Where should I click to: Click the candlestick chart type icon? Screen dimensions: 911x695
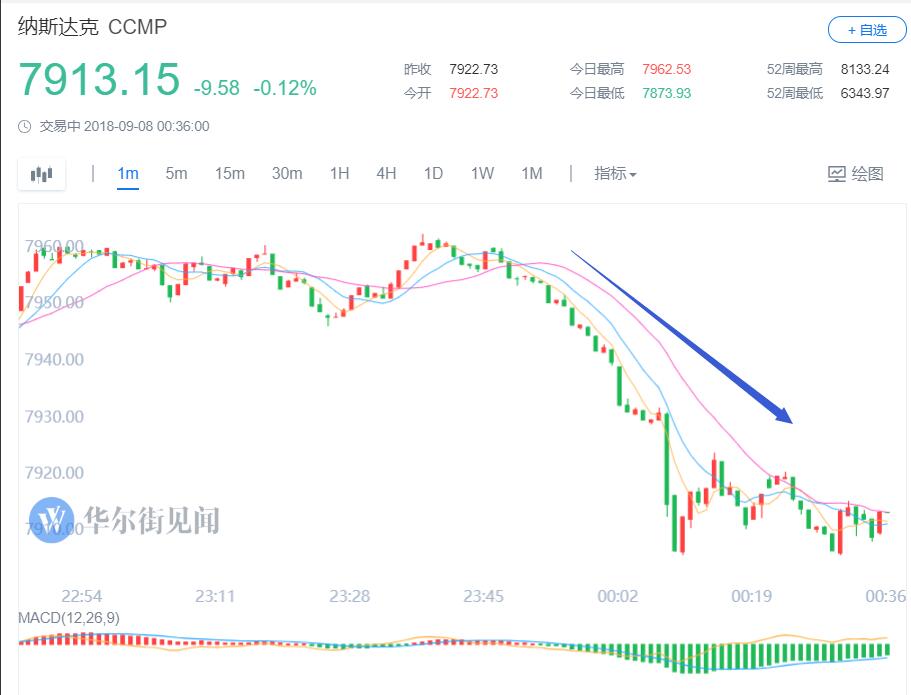(41, 174)
